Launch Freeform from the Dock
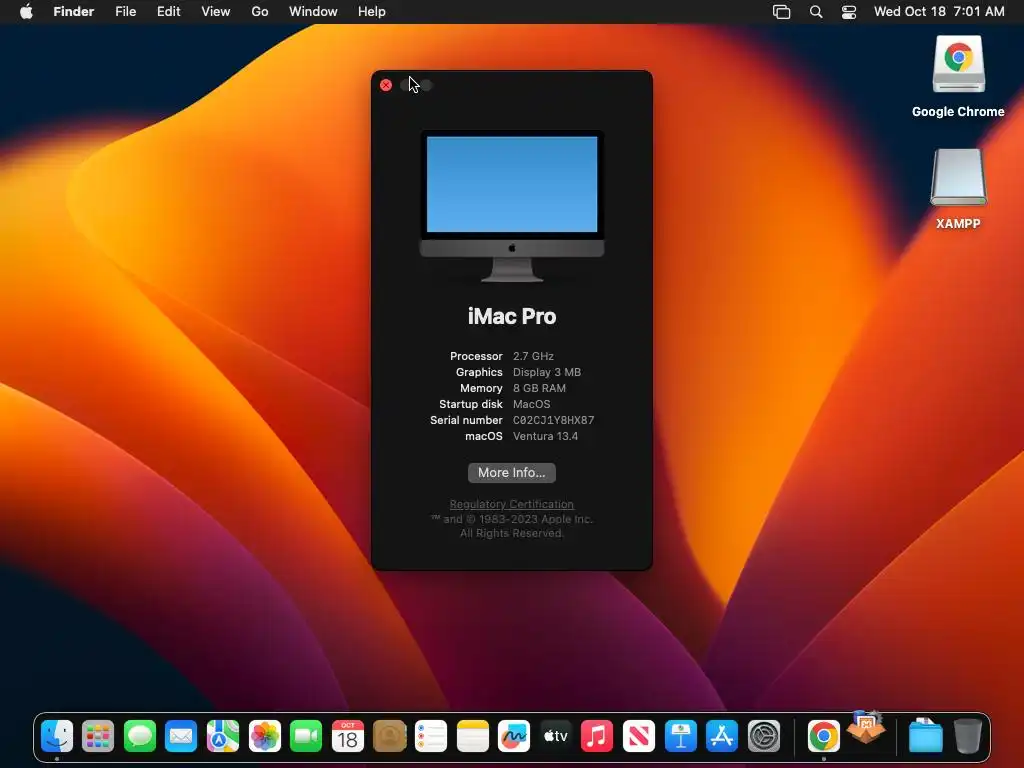Screen dimensions: 1024x768 [x=514, y=736]
